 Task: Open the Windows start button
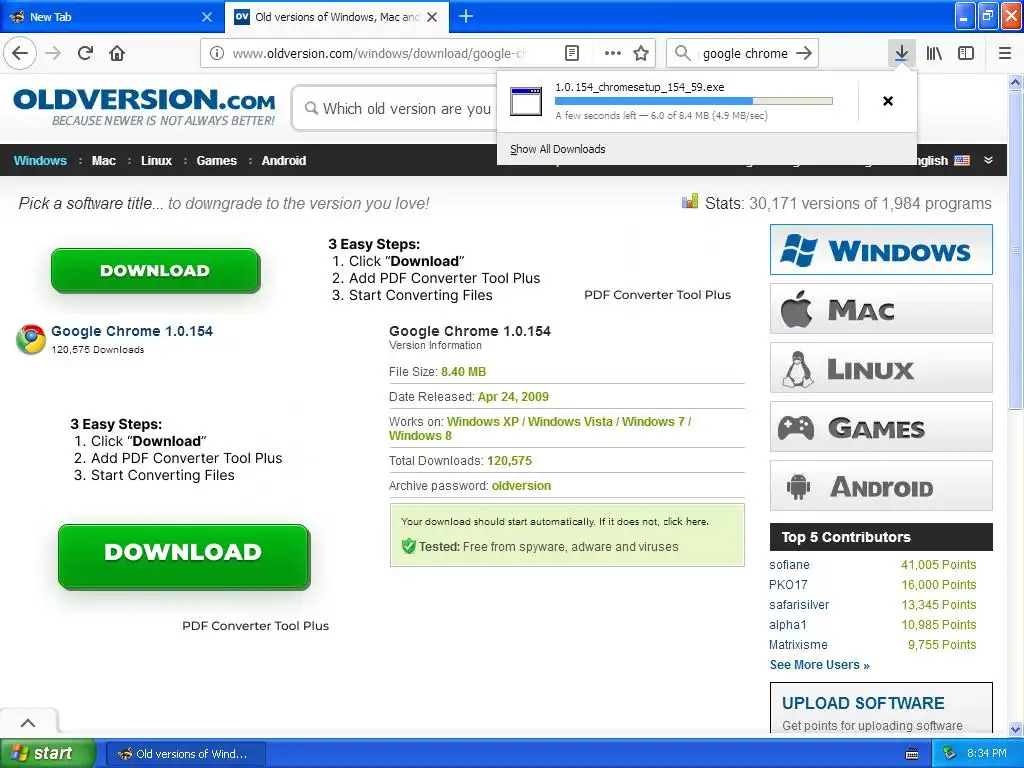pos(47,753)
